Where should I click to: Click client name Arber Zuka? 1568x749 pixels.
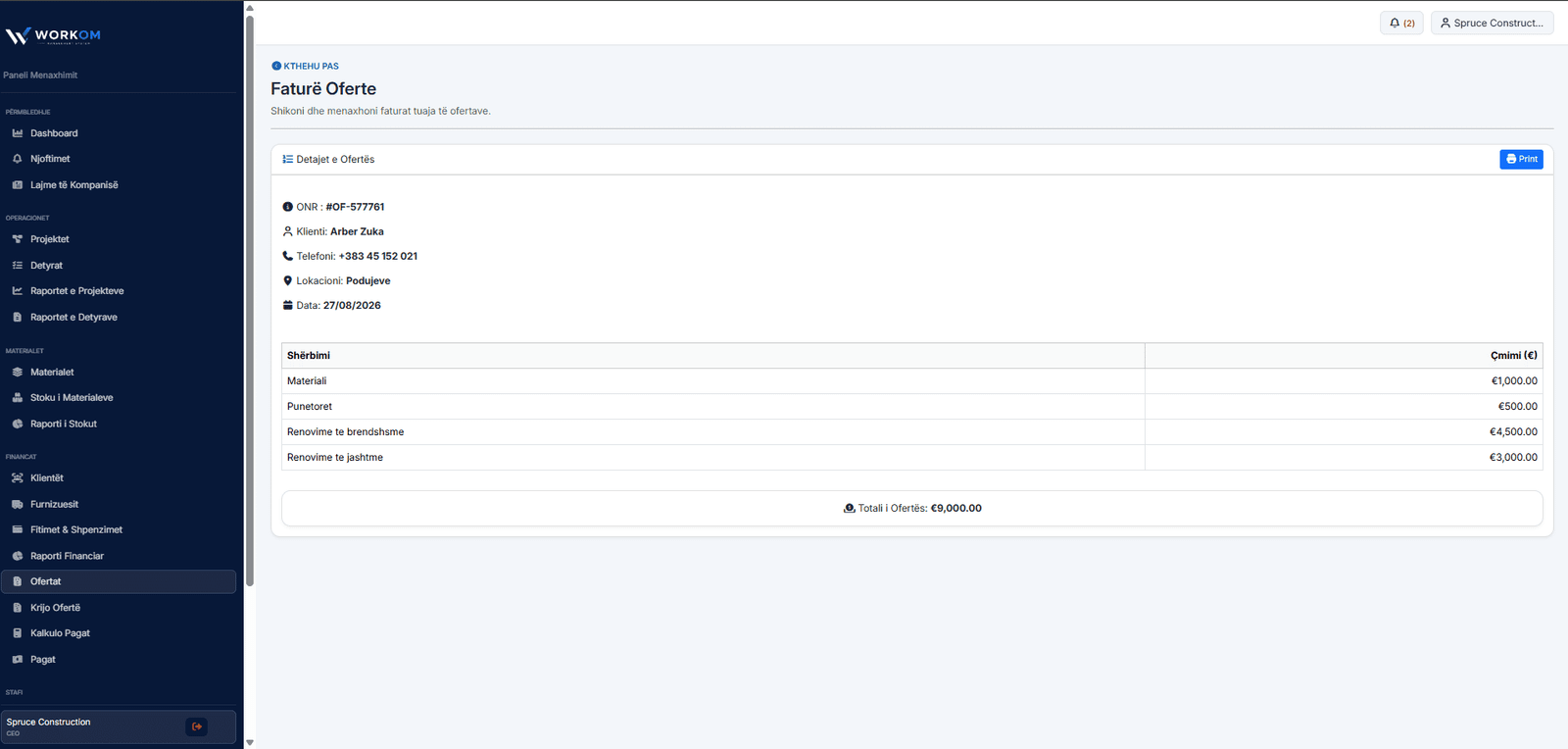click(357, 231)
